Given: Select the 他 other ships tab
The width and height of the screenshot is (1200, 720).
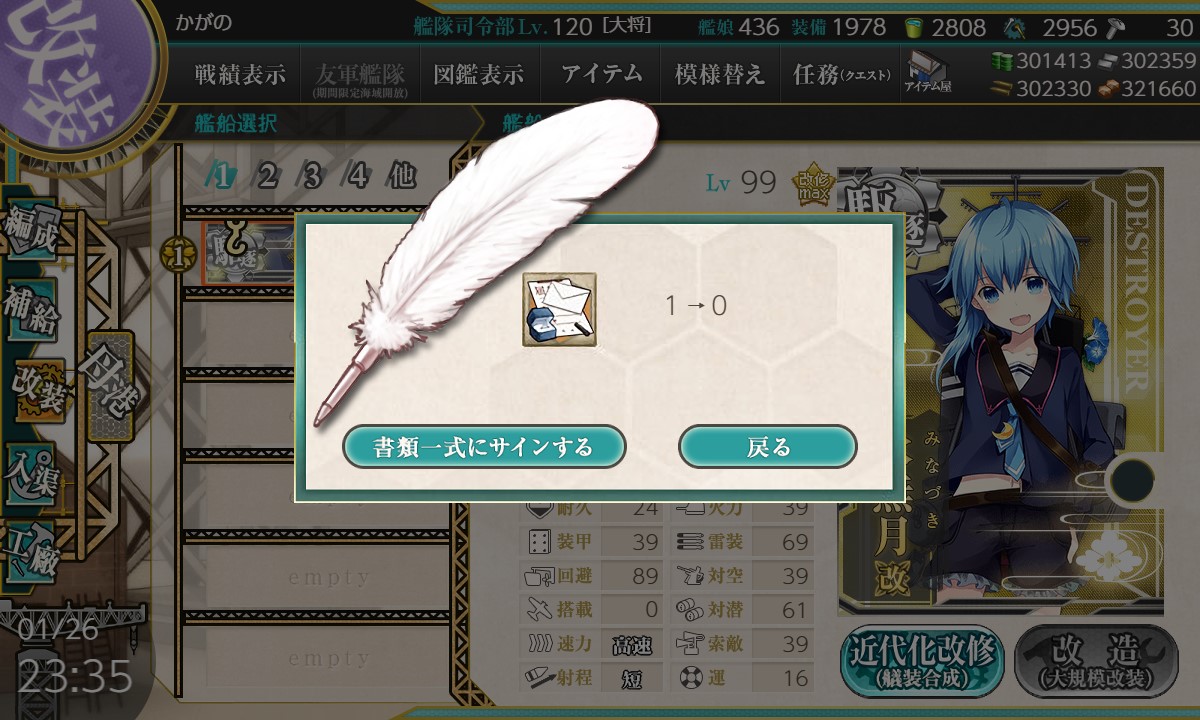Looking at the screenshot, I should click(402, 177).
